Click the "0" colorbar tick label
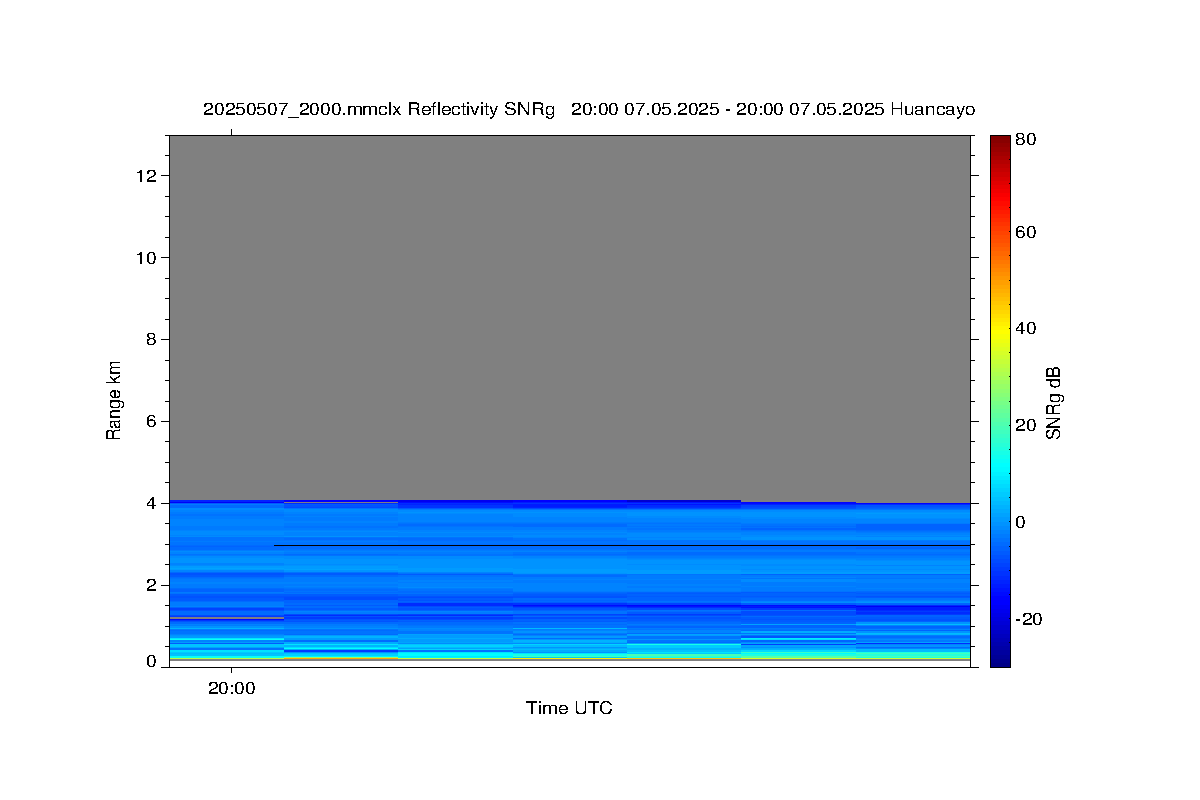The width and height of the screenshot is (1200, 800). (x=1020, y=522)
